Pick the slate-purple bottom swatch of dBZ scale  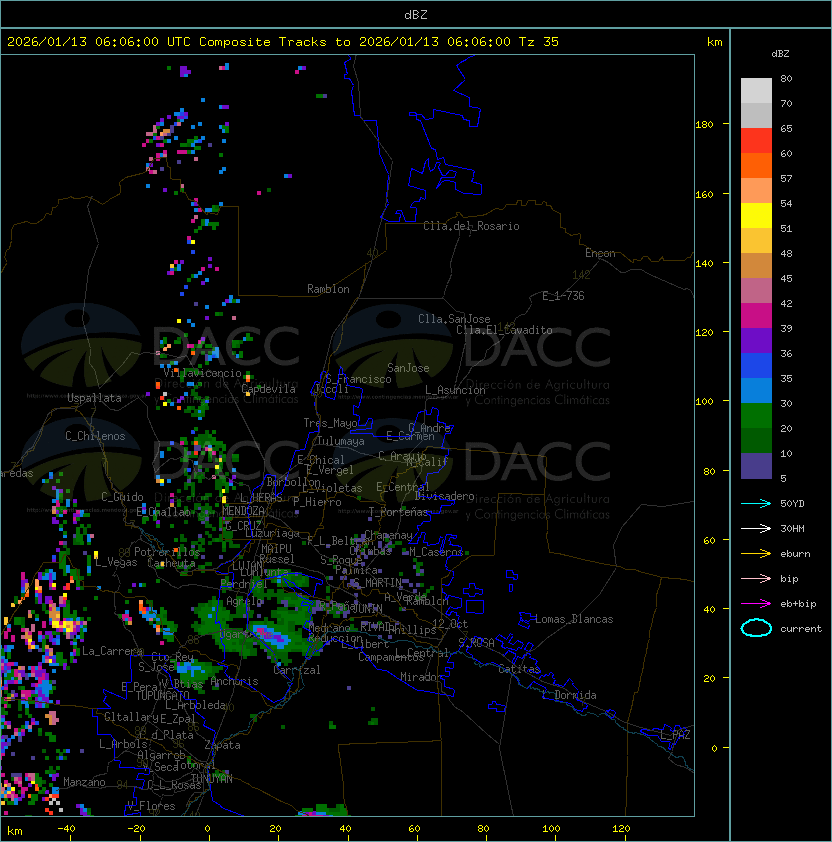coord(756,466)
